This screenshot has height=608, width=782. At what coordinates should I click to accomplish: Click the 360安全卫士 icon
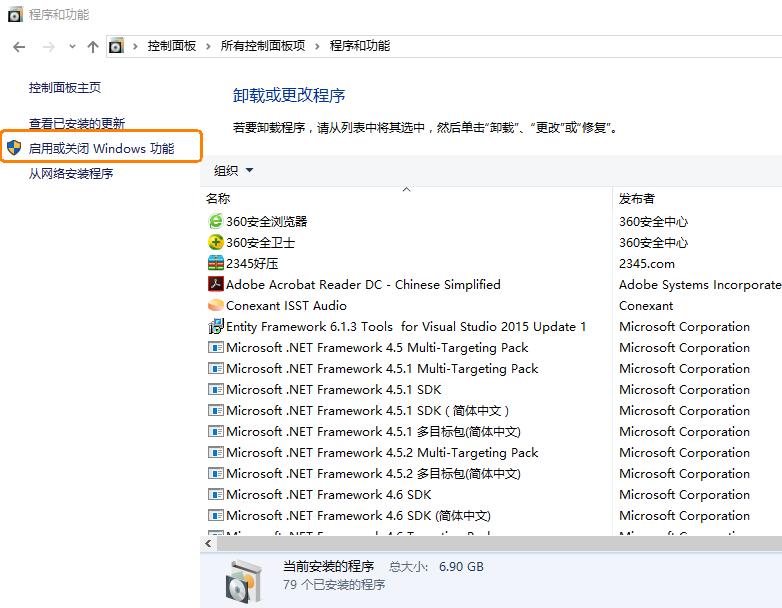click(x=215, y=242)
